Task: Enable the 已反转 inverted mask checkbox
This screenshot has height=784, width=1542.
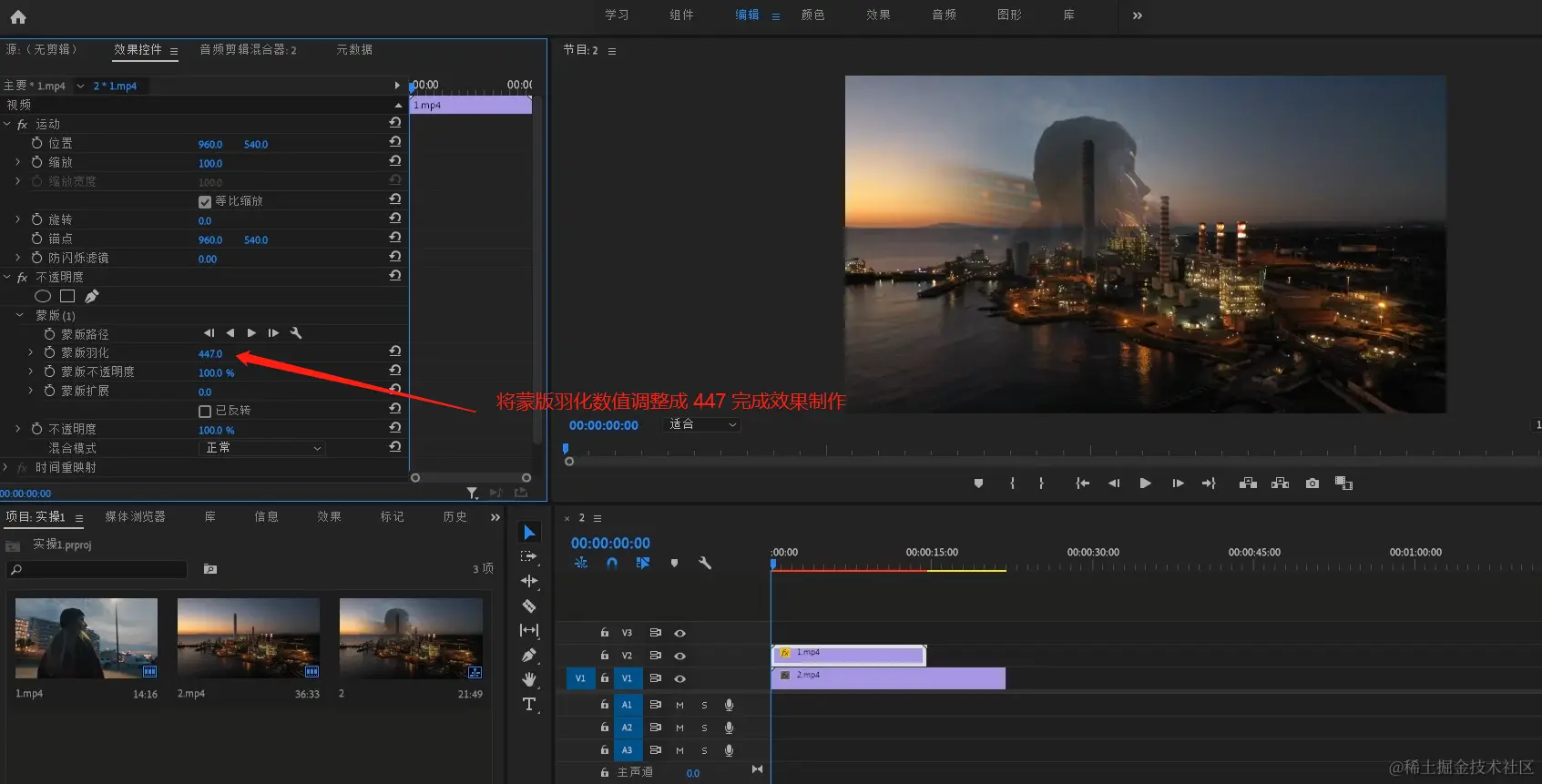Action: point(205,411)
